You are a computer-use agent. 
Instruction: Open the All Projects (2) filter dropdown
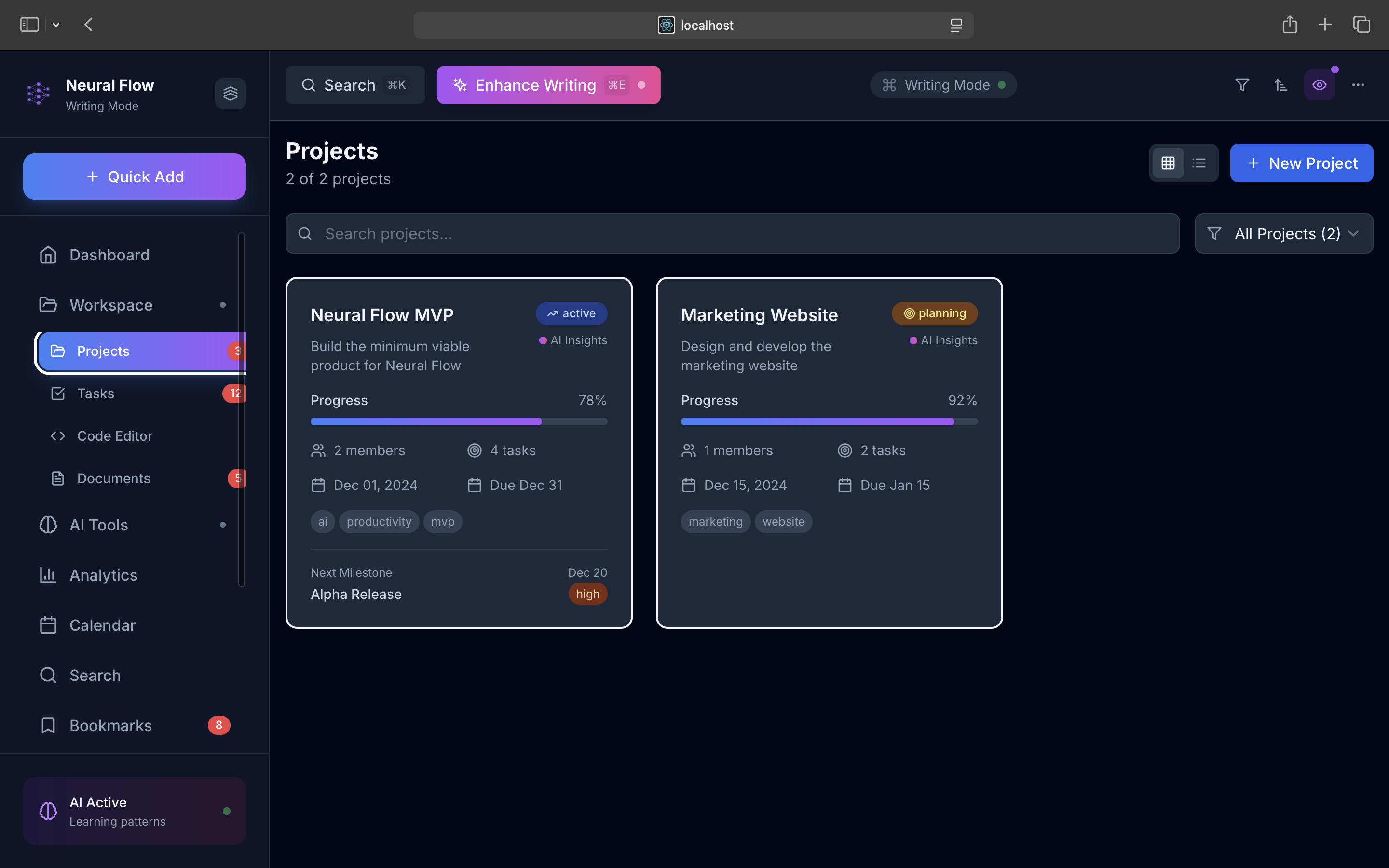point(1283,234)
